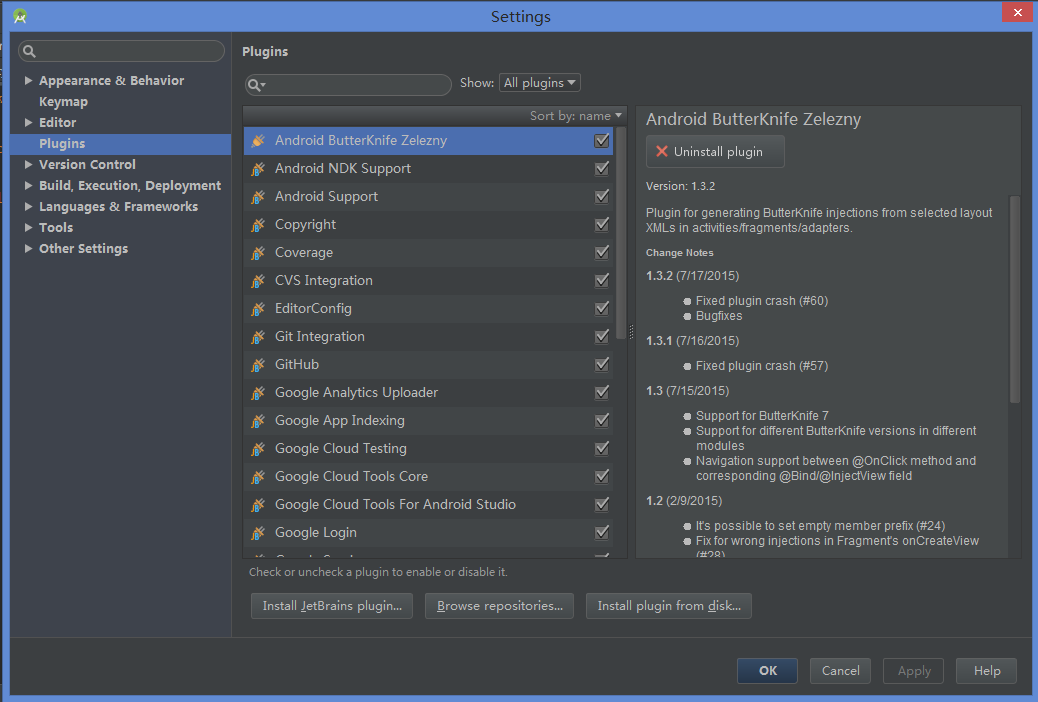Open the Sort by: name dropdown
Image resolution: width=1038 pixels, height=702 pixels.
click(576, 116)
